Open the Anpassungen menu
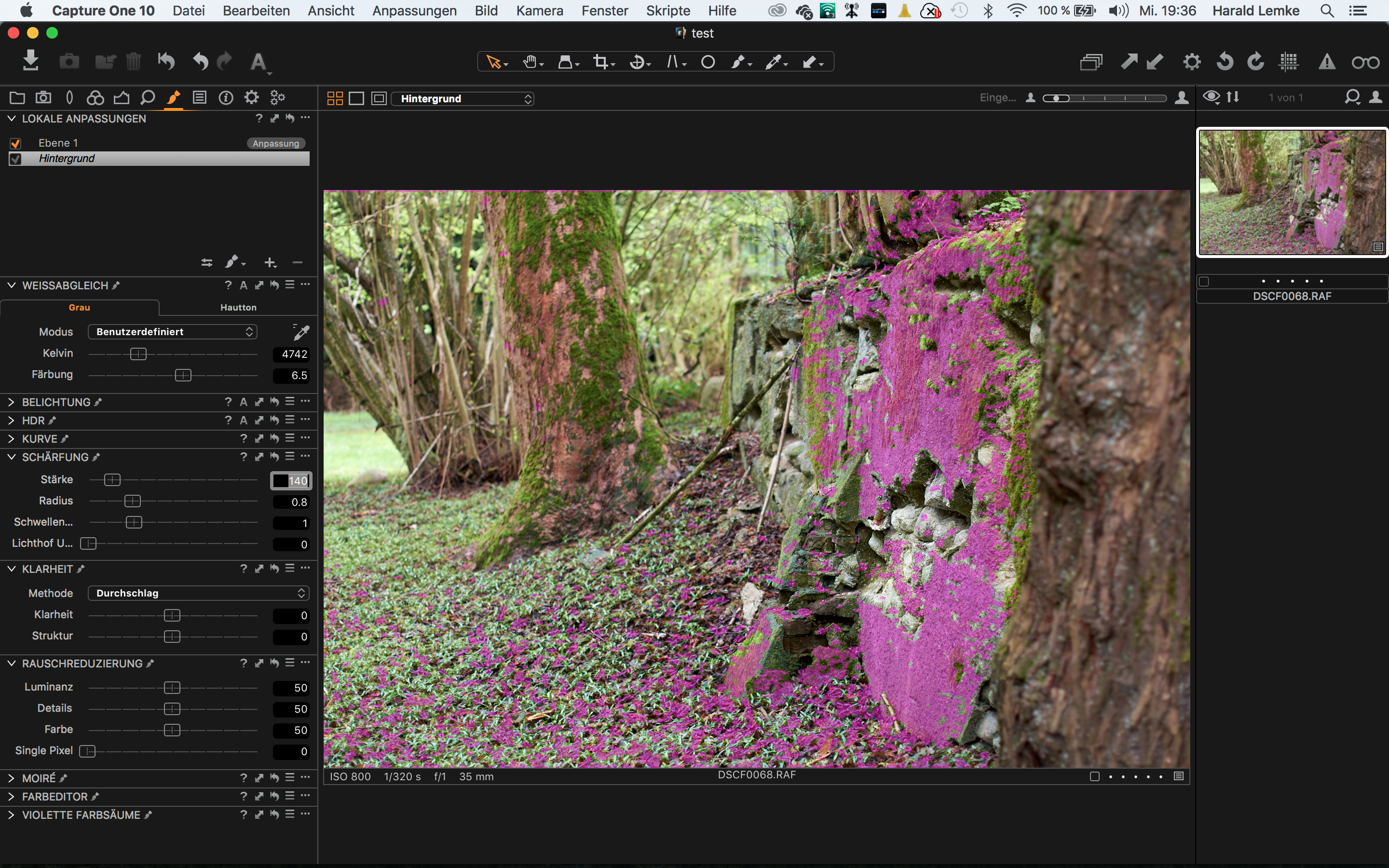The image size is (1389, 868). click(414, 10)
